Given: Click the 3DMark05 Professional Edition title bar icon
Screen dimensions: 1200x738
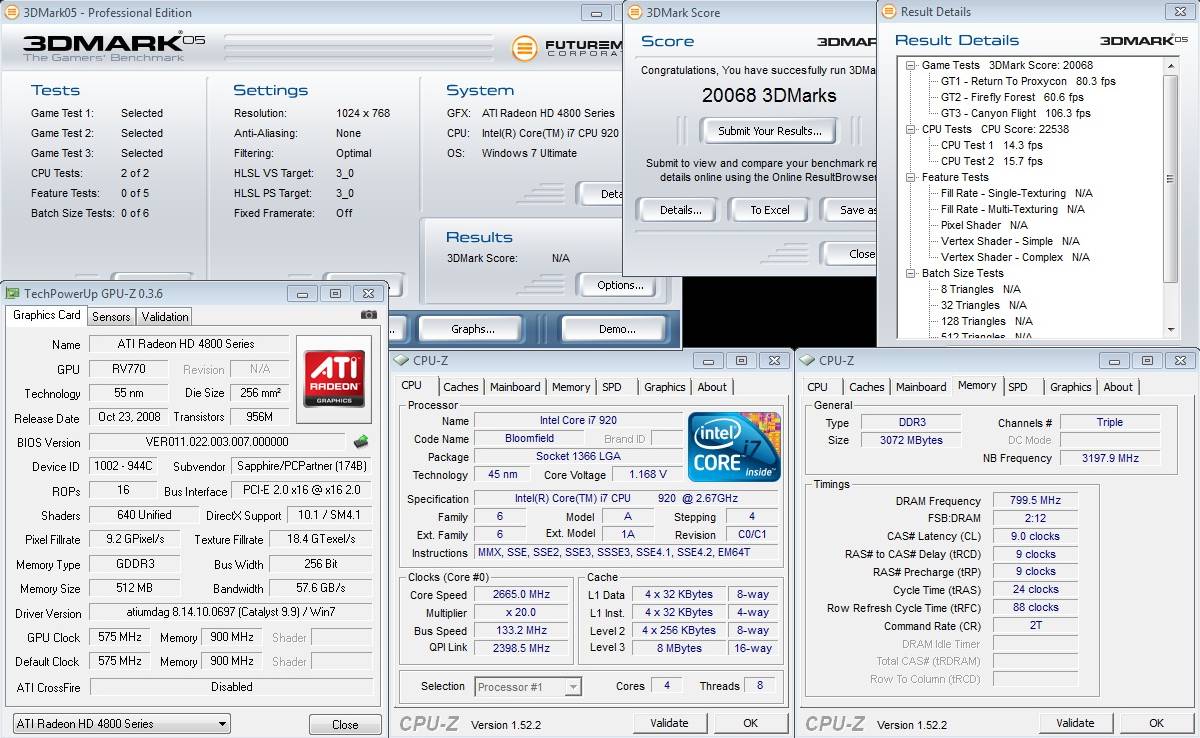Looking at the screenshot, I should point(11,13).
